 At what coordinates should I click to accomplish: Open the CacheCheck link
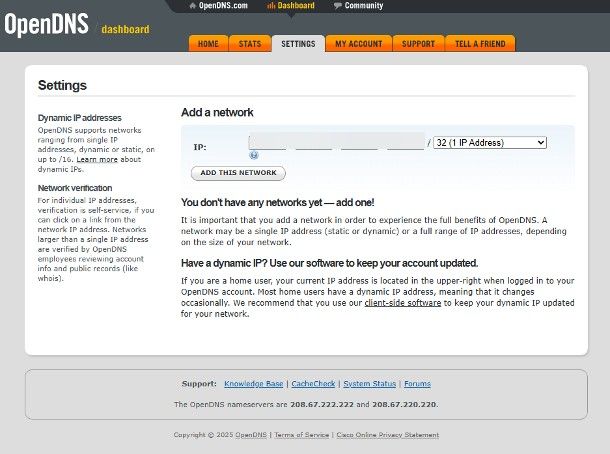click(313, 384)
